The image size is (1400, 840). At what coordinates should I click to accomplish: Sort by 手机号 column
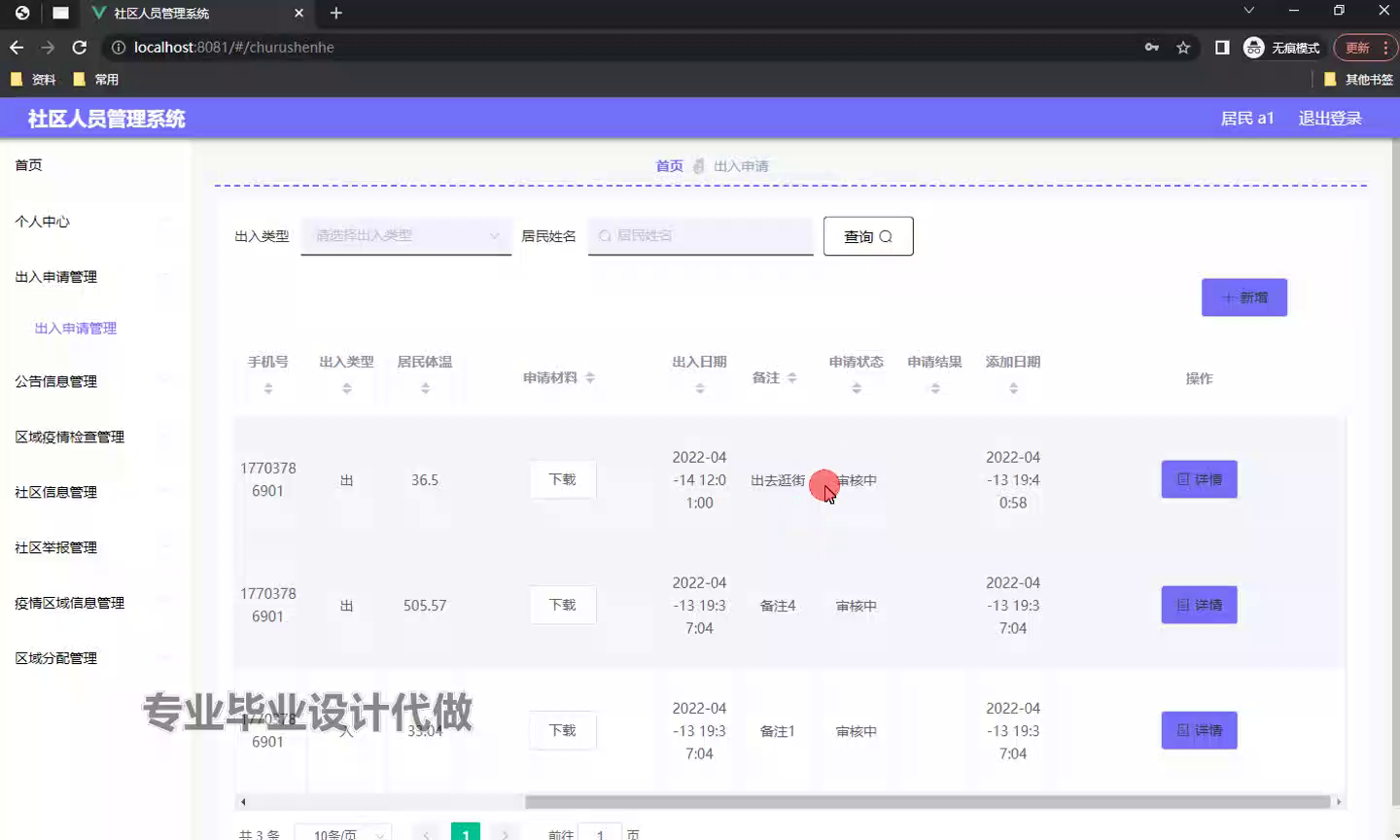(x=268, y=388)
